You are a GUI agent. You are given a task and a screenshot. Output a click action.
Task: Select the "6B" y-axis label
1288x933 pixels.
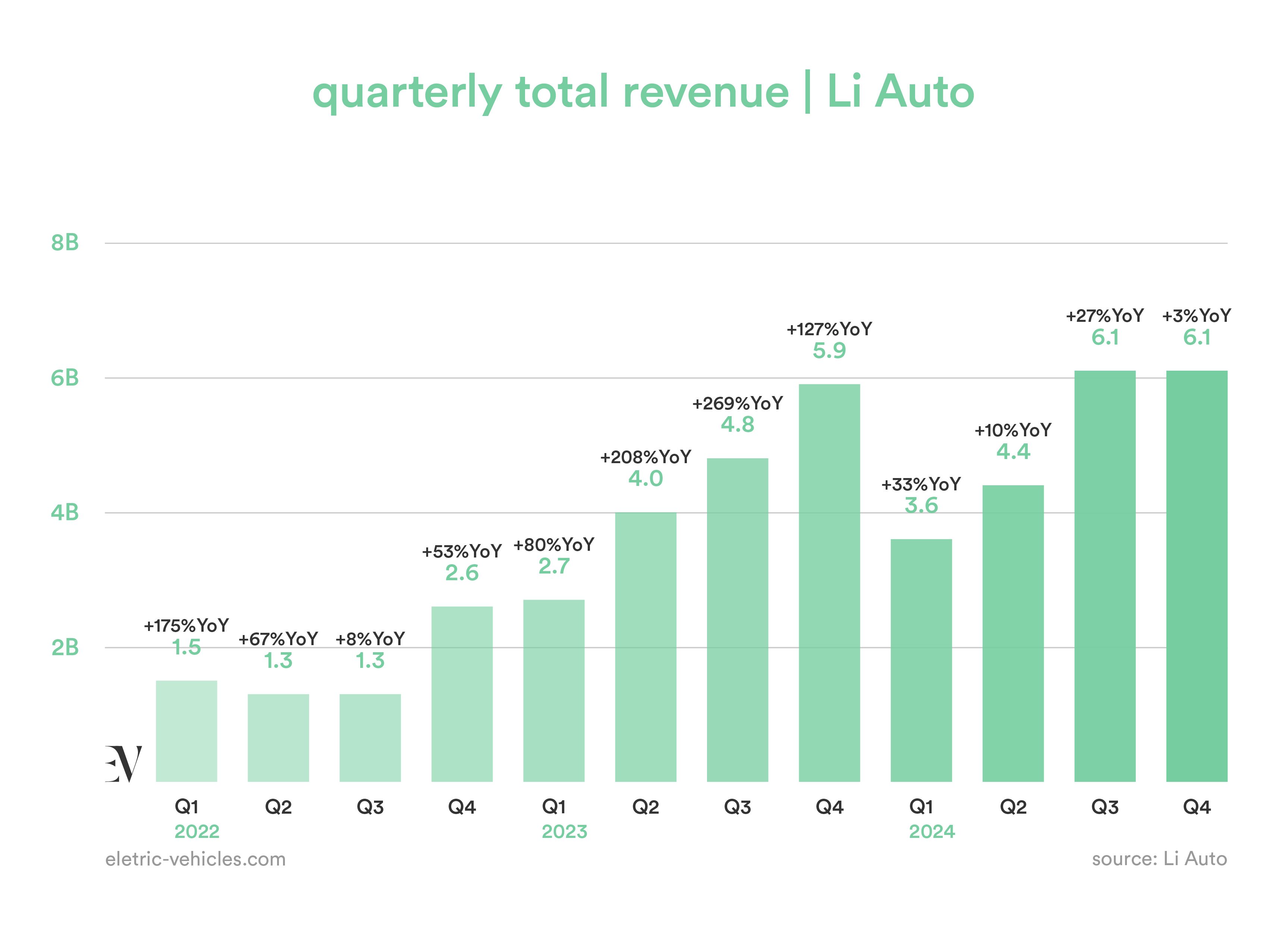[x=65, y=378]
